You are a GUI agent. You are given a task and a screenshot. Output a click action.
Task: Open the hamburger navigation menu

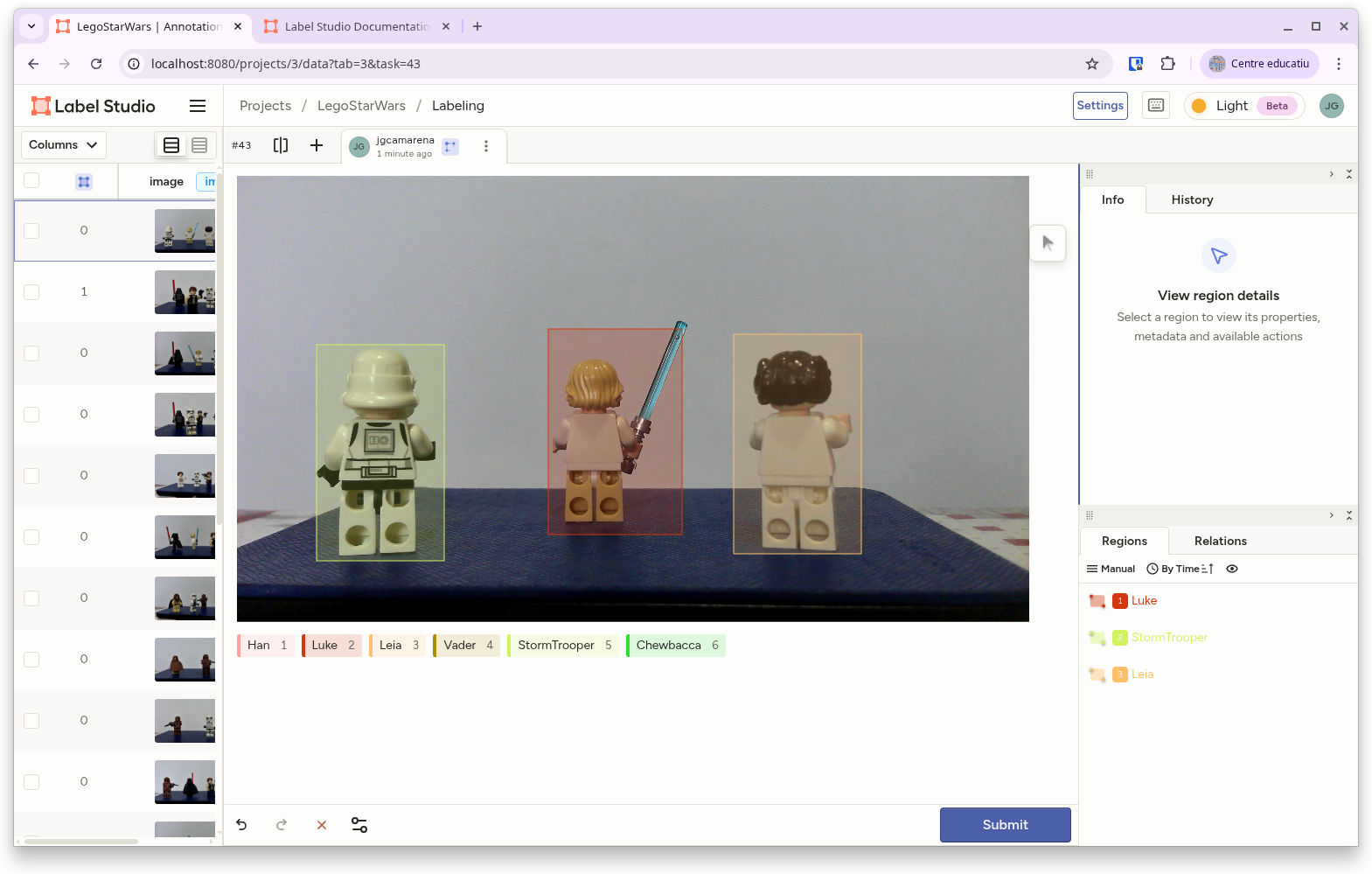(198, 106)
